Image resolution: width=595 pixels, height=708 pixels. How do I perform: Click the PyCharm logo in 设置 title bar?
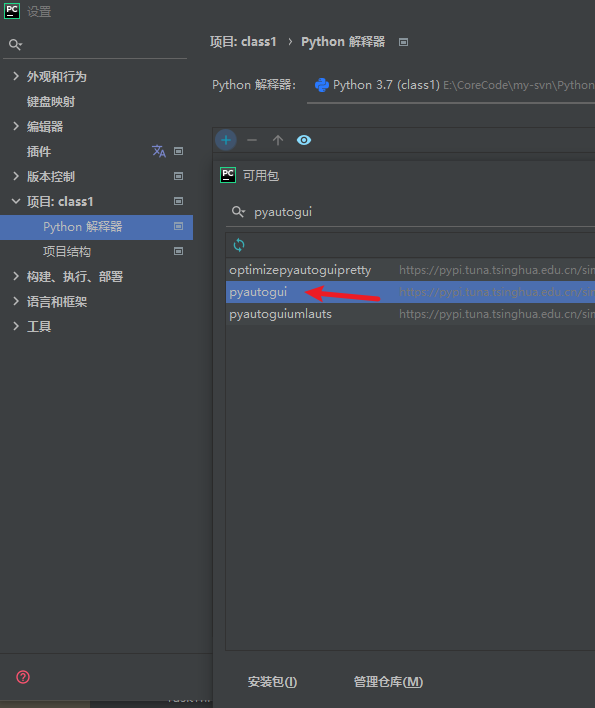12,11
